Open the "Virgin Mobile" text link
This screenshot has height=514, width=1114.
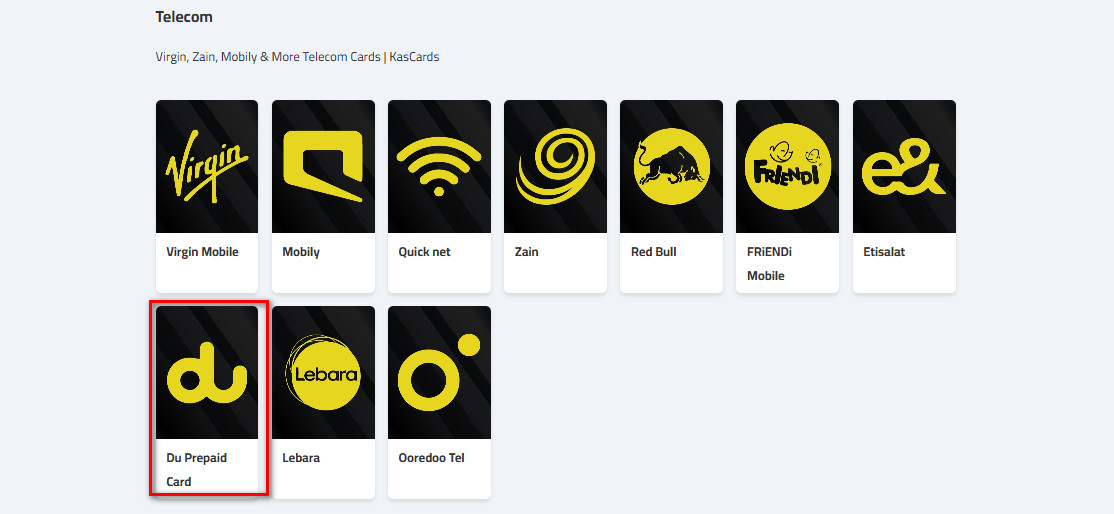202,252
